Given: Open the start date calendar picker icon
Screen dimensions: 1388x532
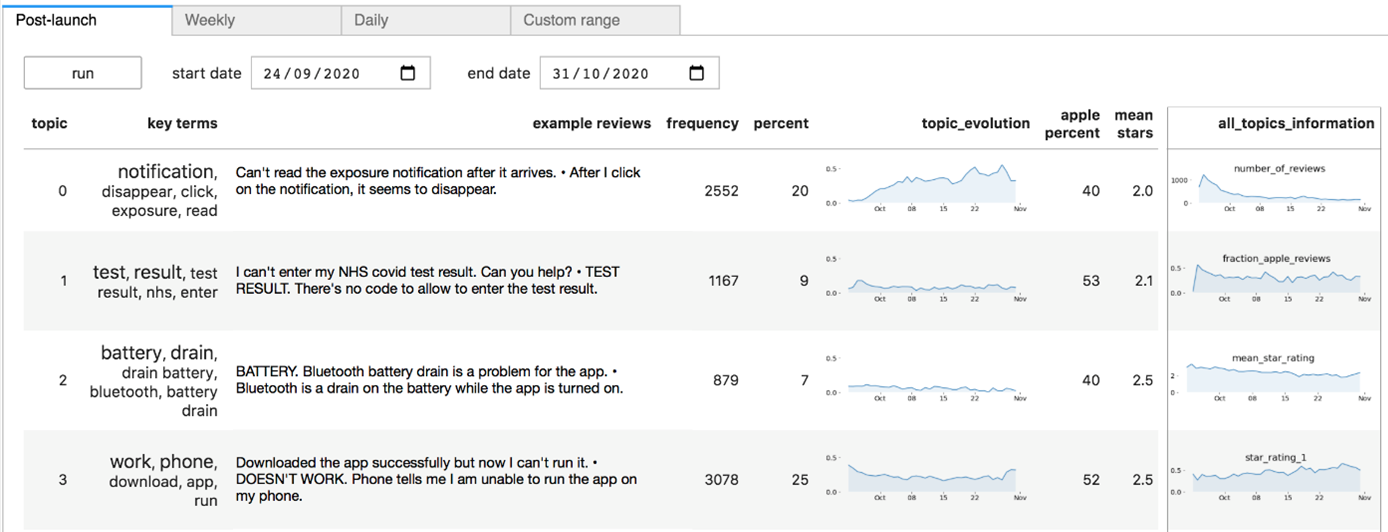Looking at the screenshot, I should [408, 73].
